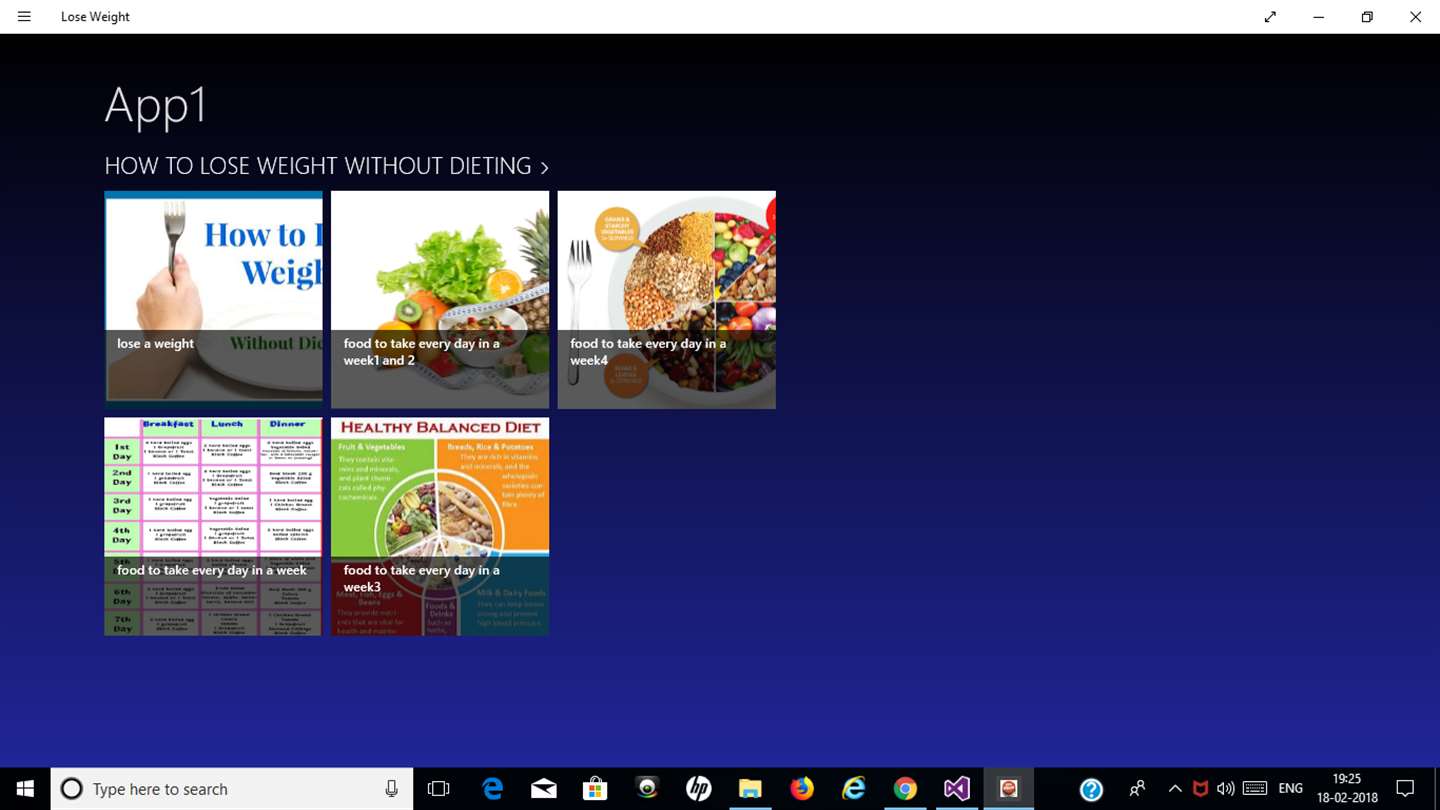Open Visual Studio from the taskbar
The height and width of the screenshot is (810, 1440).
956,789
